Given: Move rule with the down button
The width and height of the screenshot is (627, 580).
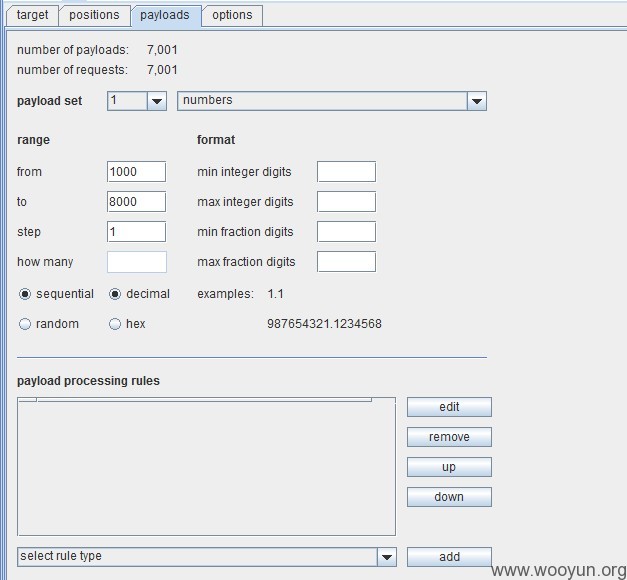Looking at the screenshot, I should [x=449, y=497].
